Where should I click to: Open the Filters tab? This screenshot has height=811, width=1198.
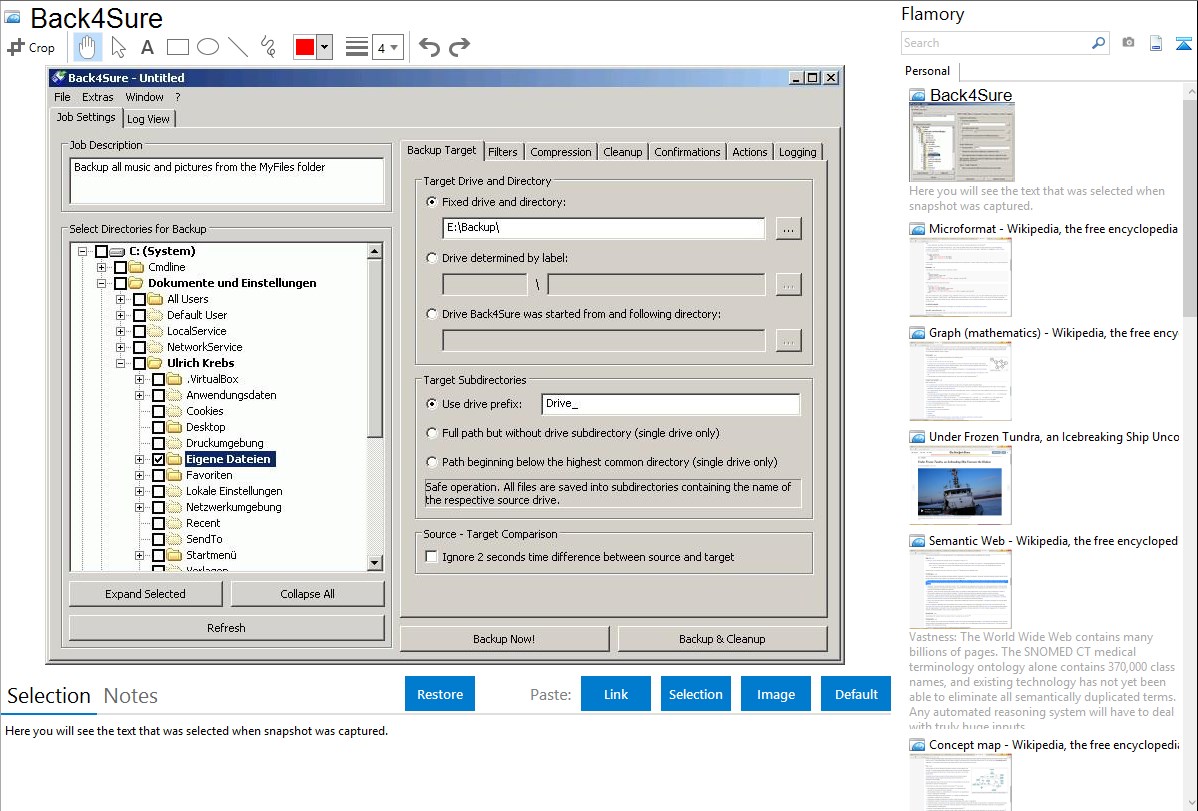[x=503, y=152]
